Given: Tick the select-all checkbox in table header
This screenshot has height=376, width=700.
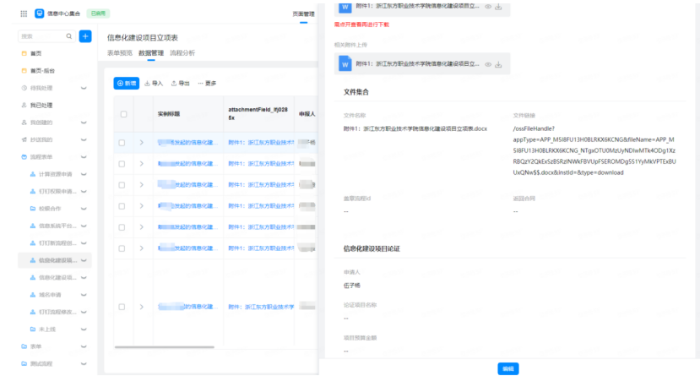Looking at the screenshot, I should tap(124, 114).
